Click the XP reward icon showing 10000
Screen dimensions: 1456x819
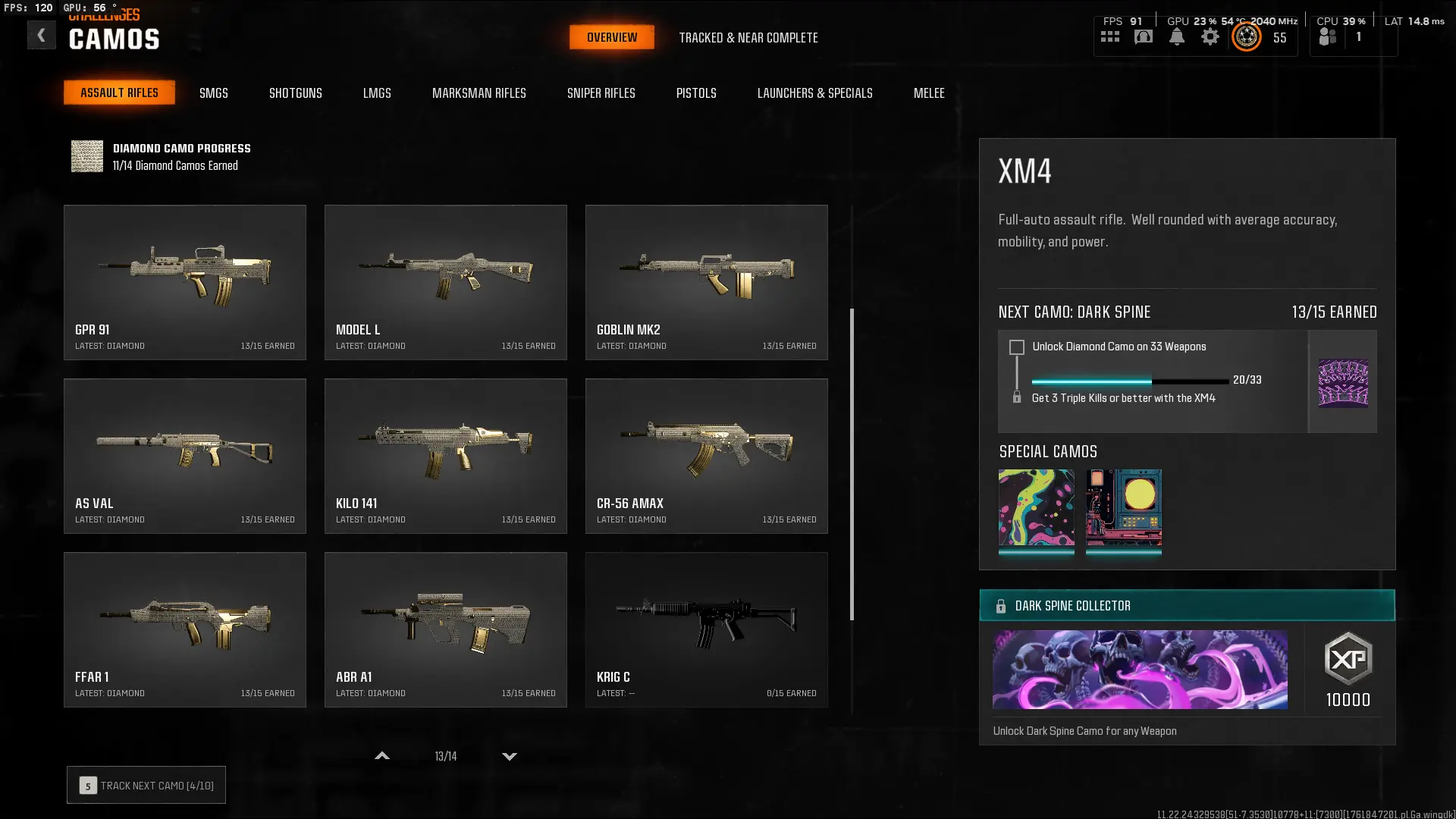point(1348,658)
